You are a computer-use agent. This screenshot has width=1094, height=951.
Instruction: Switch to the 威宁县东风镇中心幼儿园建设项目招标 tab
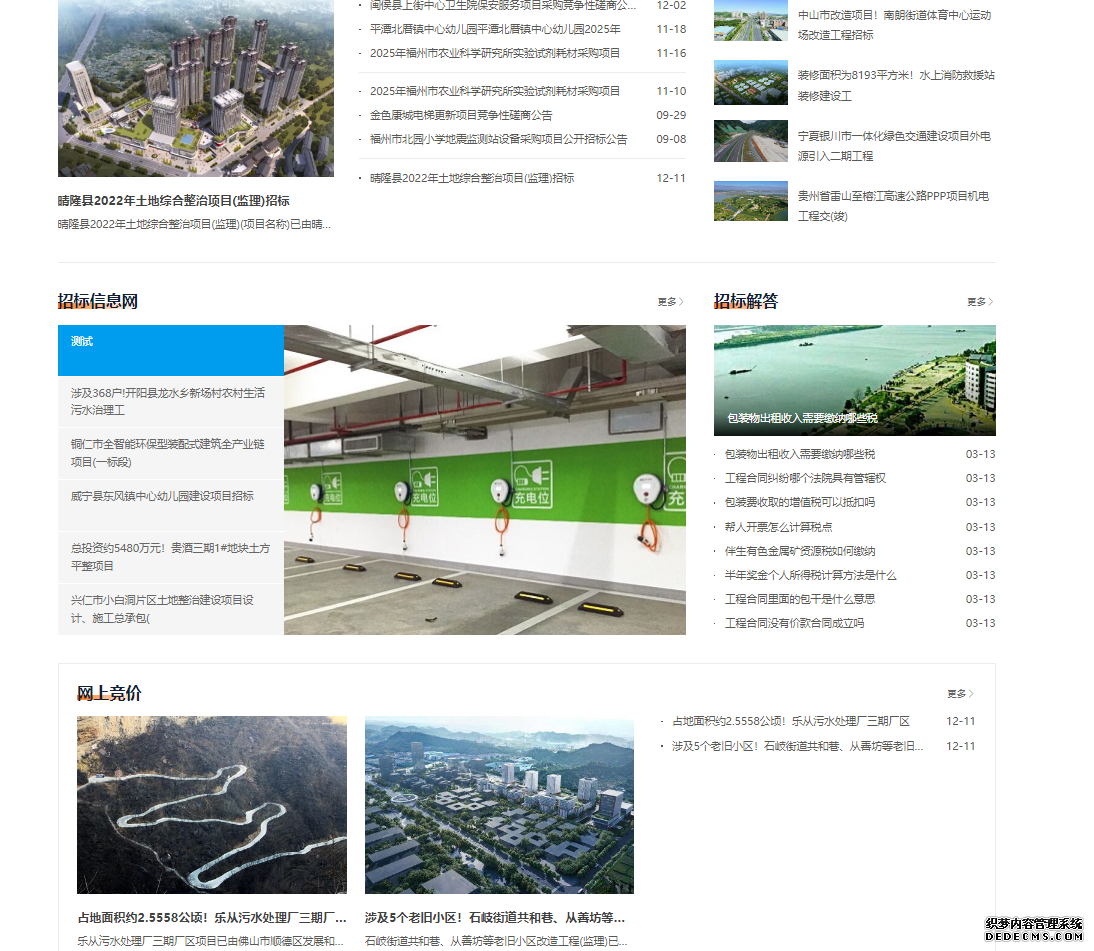coord(162,496)
